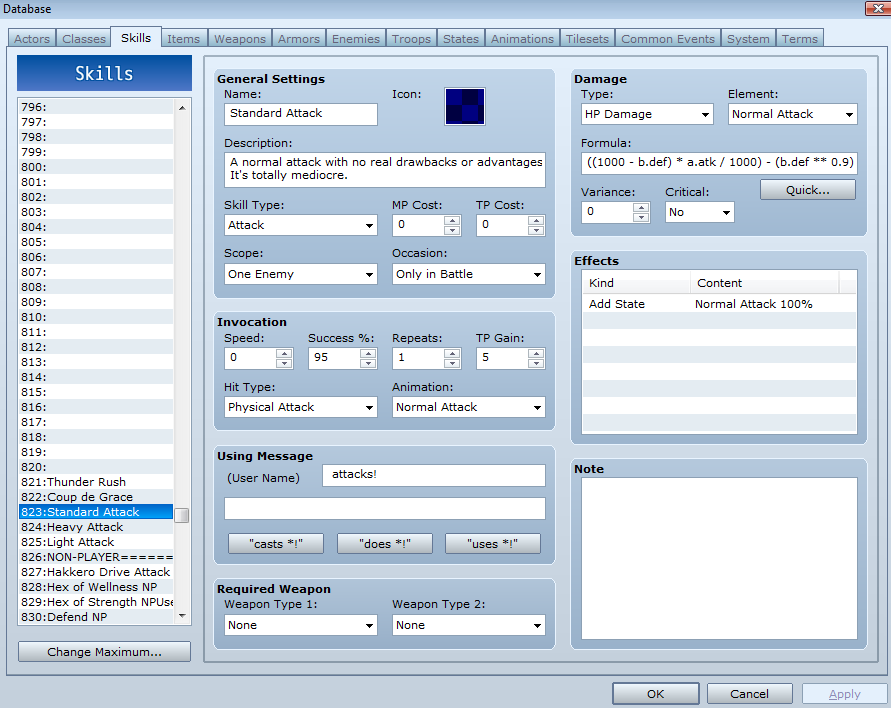Viewport: 891px width, 708px height.
Task: Click the Quick... formula button
Action: coord(807,190)
